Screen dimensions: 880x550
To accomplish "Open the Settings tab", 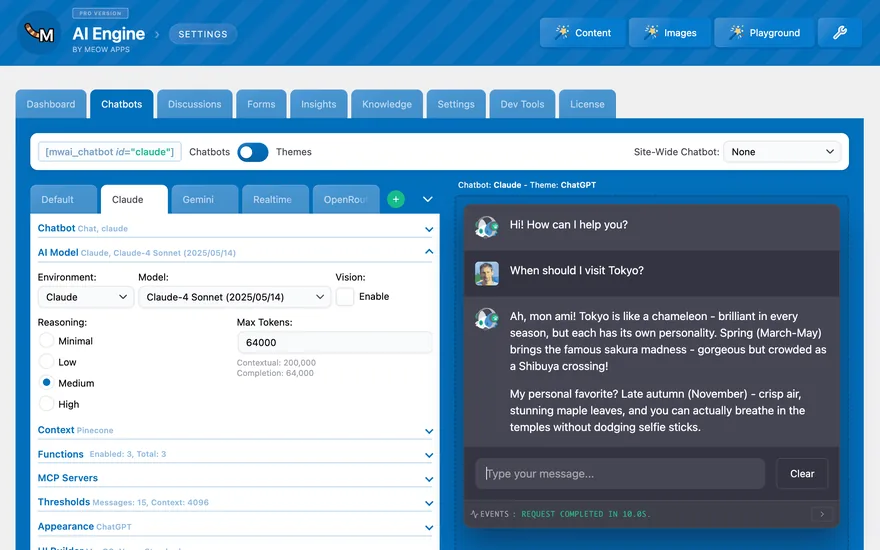I will point(456,104).
